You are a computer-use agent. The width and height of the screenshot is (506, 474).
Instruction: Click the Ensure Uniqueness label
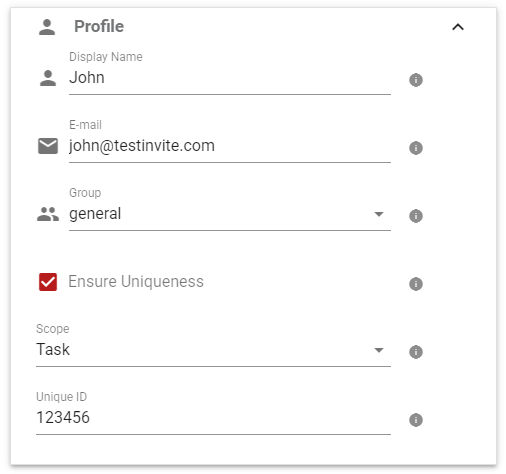(x=136, y=282)
